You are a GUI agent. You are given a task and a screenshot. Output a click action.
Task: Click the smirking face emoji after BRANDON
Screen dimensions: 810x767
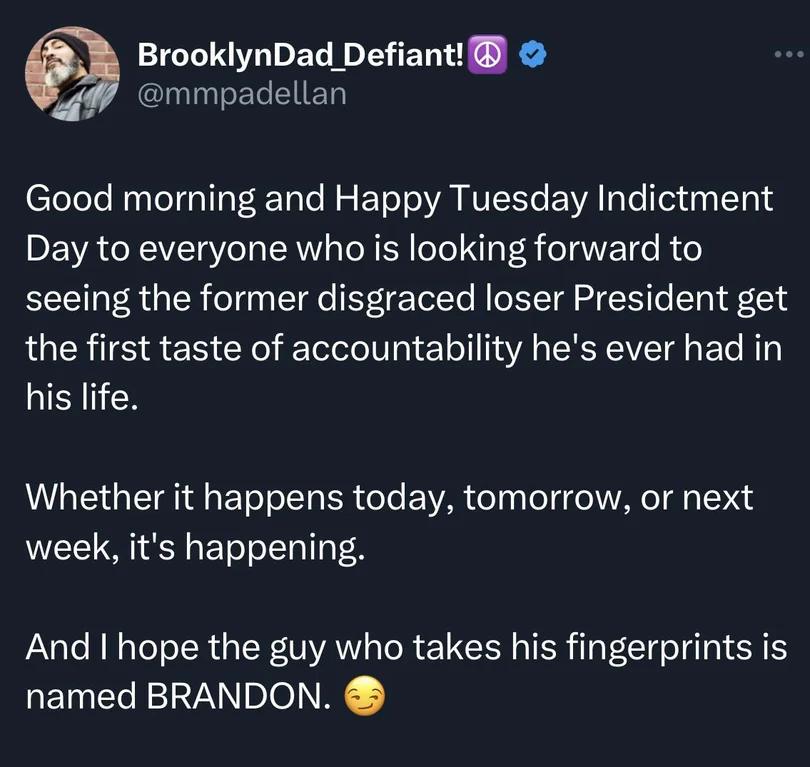click(364, 696)
